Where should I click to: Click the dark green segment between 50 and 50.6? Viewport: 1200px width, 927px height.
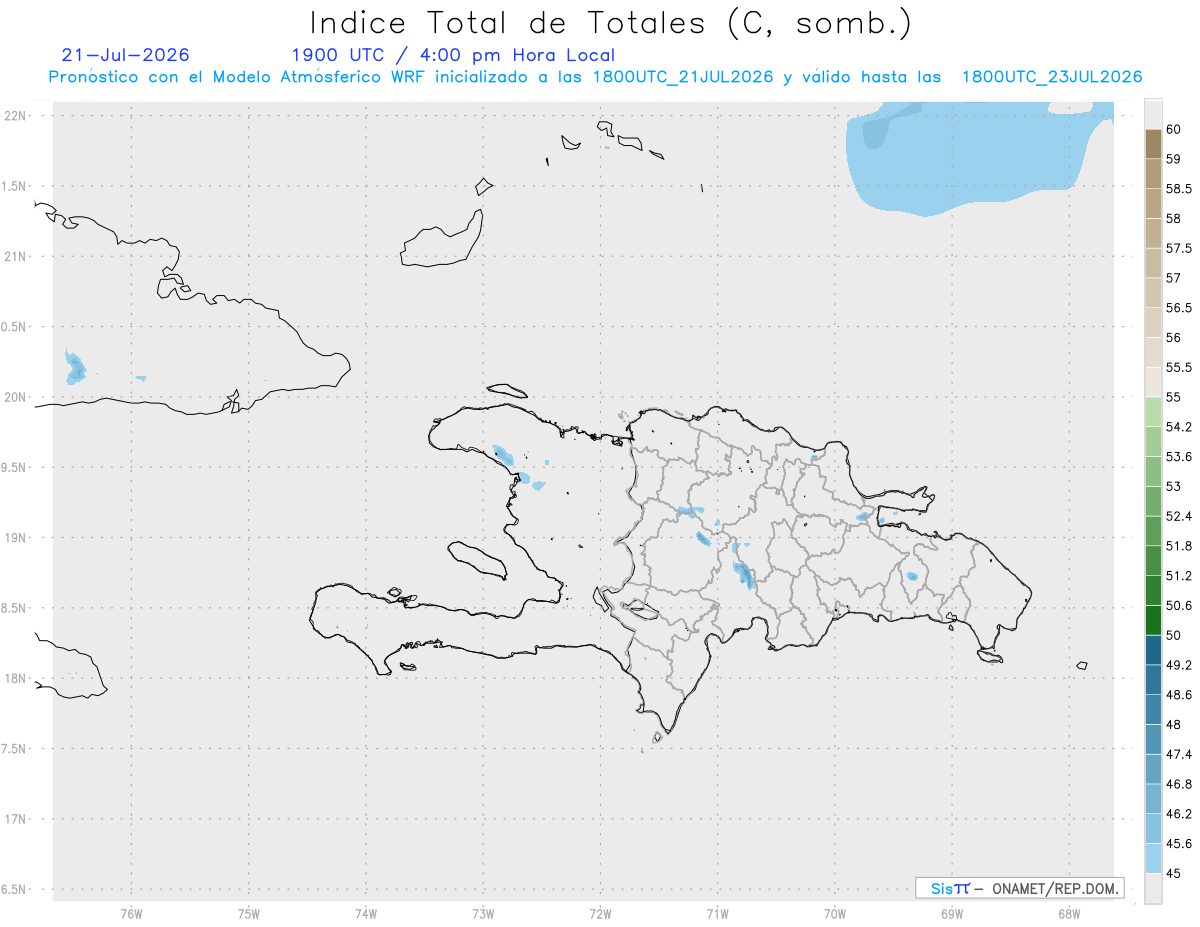[1153, 620]
